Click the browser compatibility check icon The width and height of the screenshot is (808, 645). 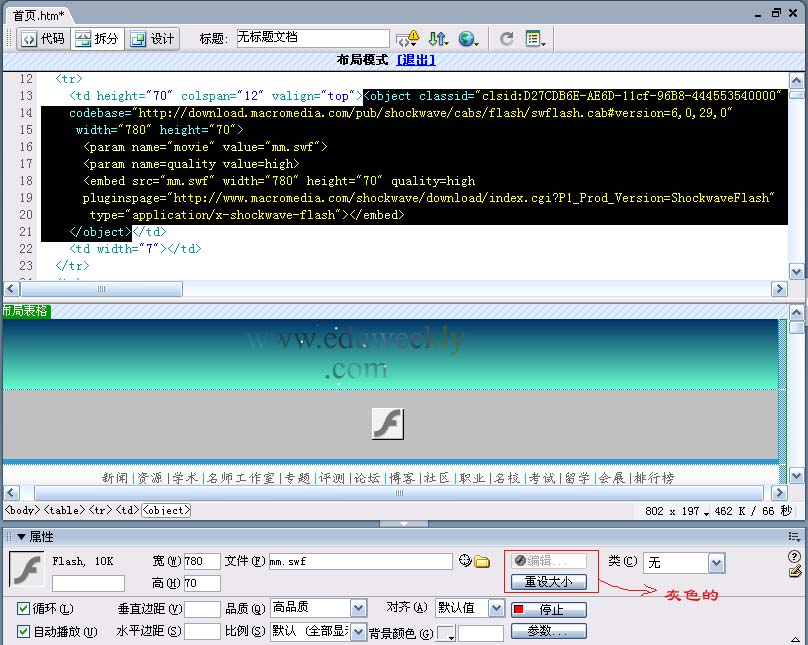407,39
